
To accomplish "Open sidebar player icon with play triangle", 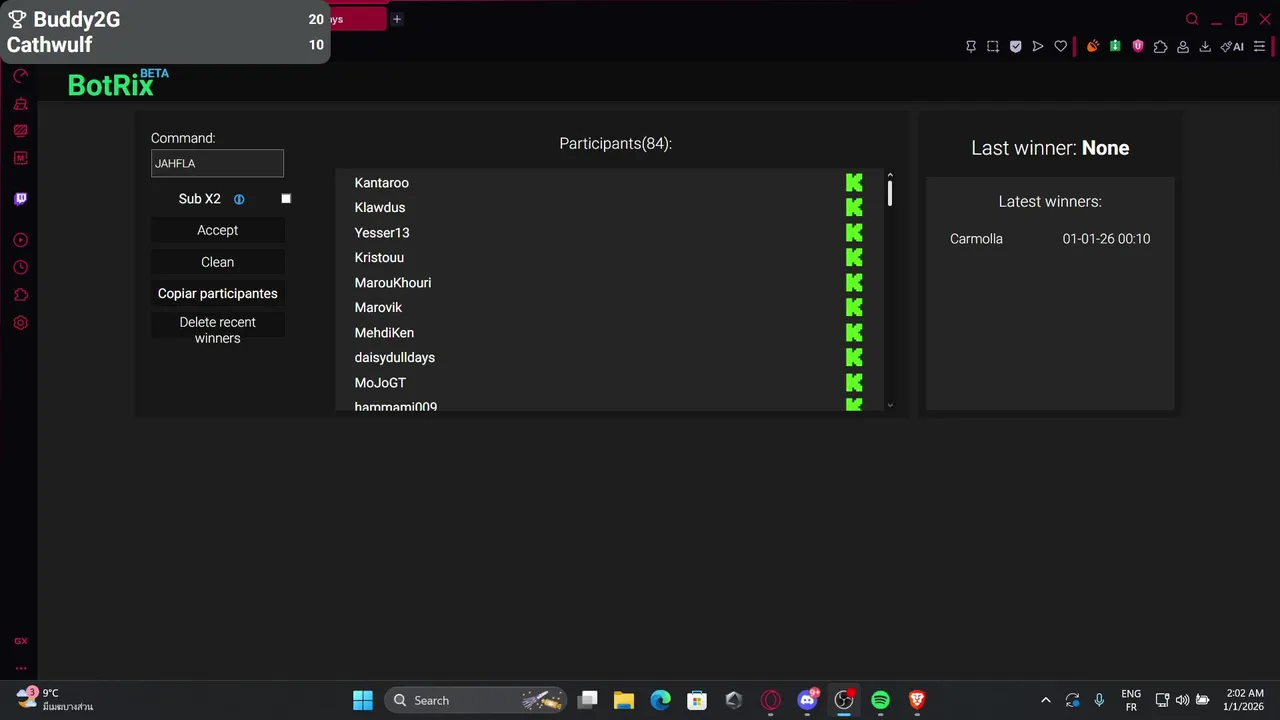I will click(x=20, y=240).
